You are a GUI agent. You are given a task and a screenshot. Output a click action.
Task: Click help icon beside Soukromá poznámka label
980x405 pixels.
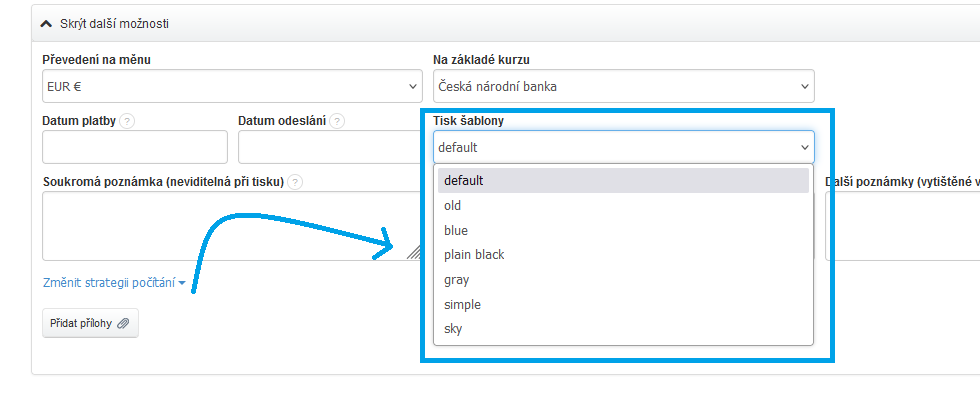pyautogui.click(x=295, y=182)
